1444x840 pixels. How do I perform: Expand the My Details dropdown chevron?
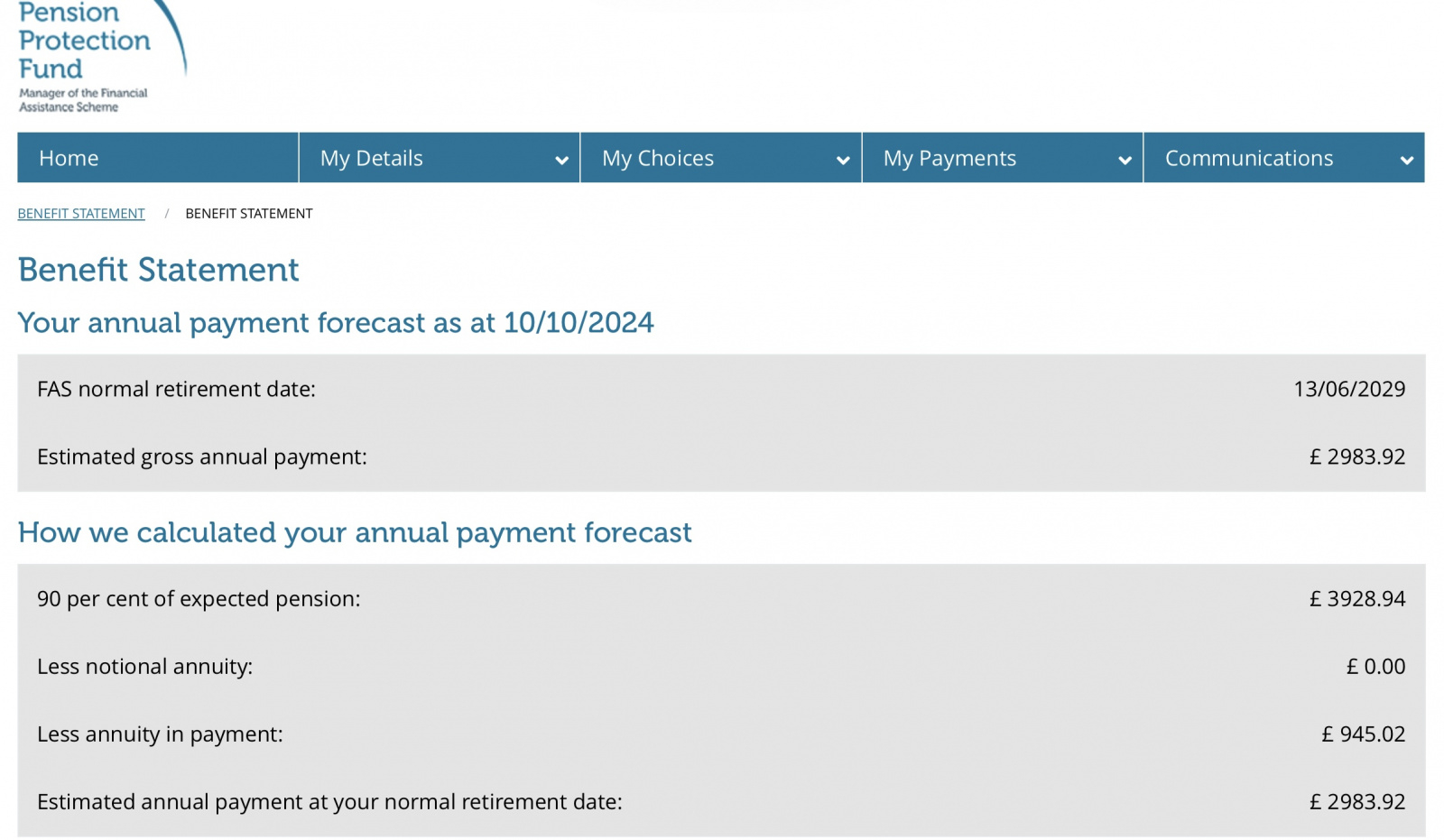click(561, 160)
